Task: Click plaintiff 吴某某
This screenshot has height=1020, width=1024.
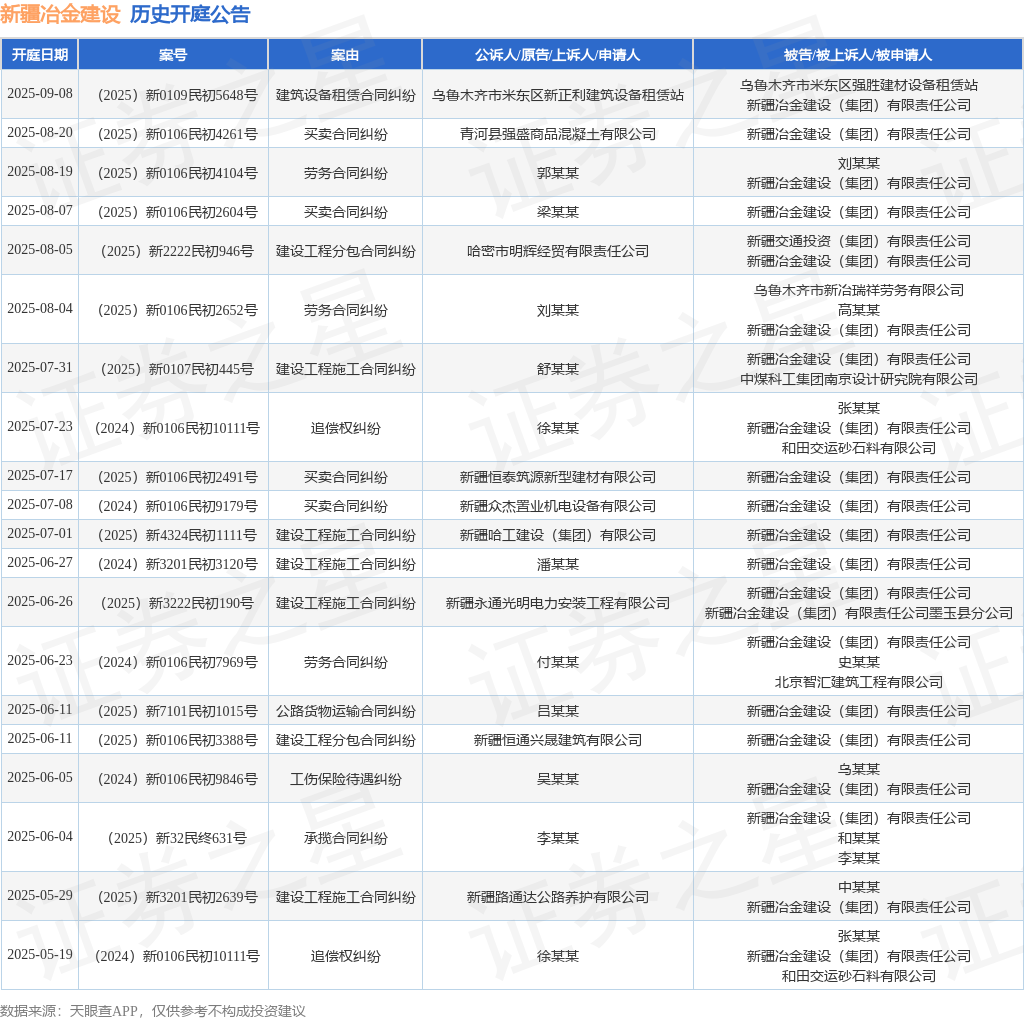Action: (x=558, y=780)
